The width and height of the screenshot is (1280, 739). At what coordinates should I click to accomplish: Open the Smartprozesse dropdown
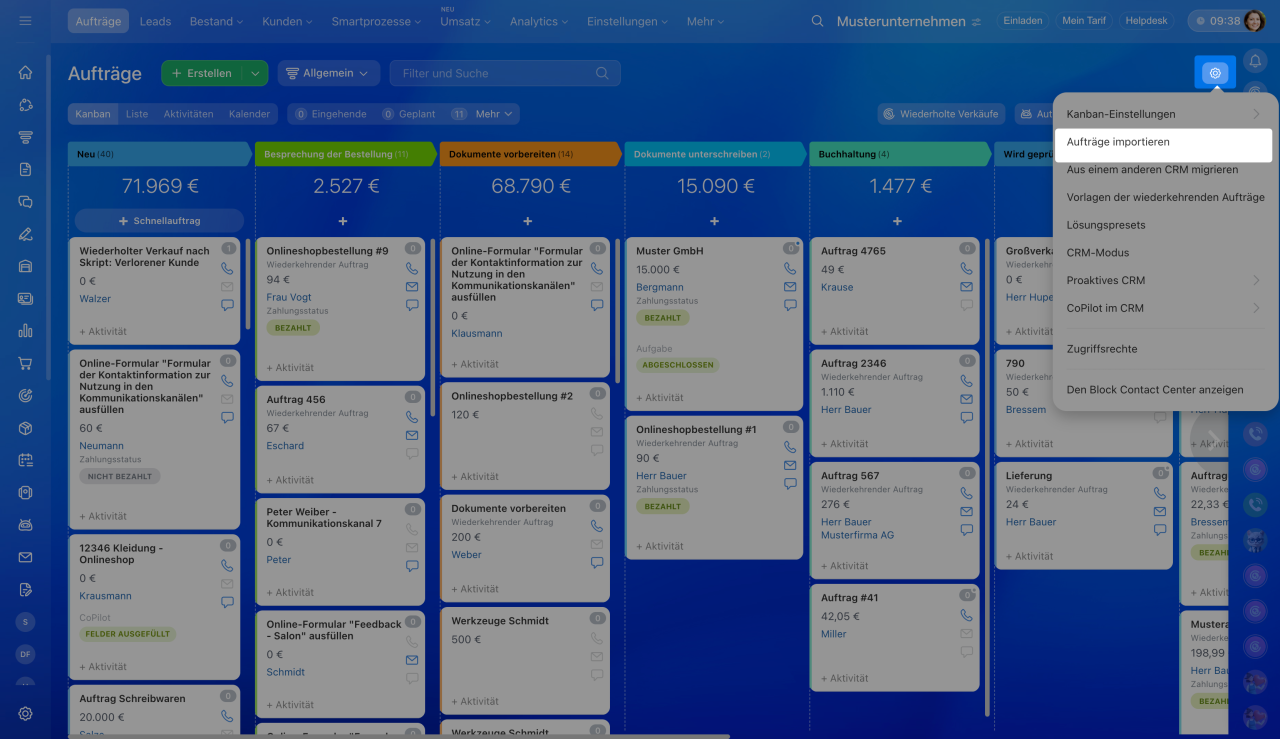376,21
